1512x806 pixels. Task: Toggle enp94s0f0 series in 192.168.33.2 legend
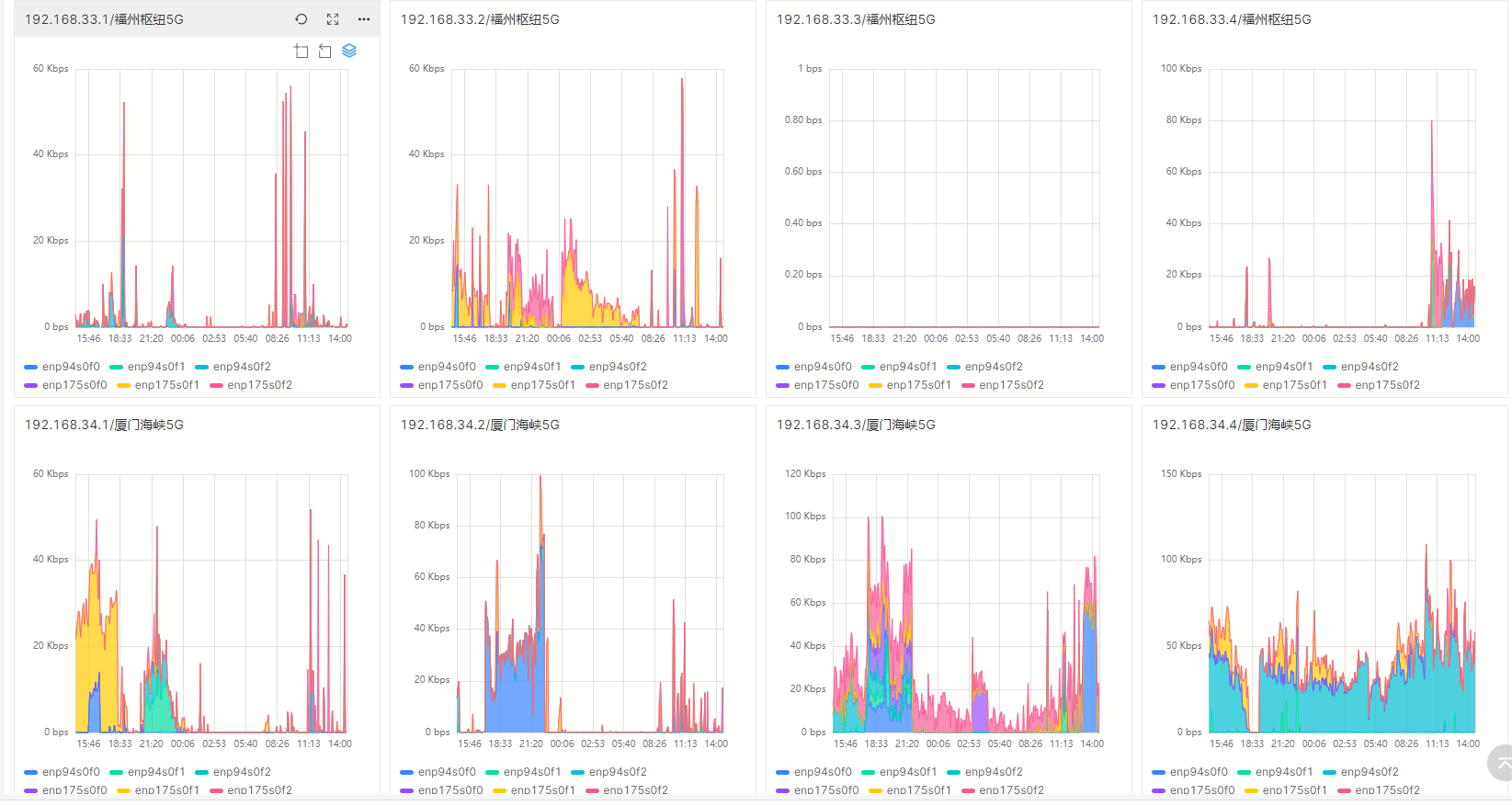438,367
